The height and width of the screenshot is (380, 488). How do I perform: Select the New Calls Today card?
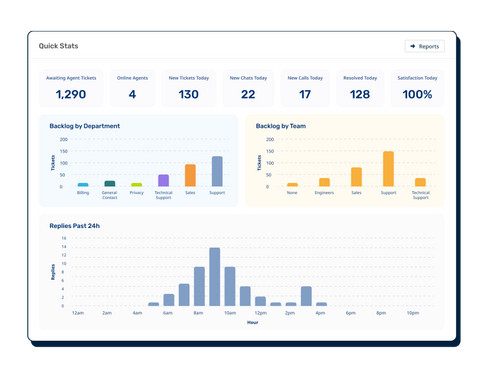[305, 88]
